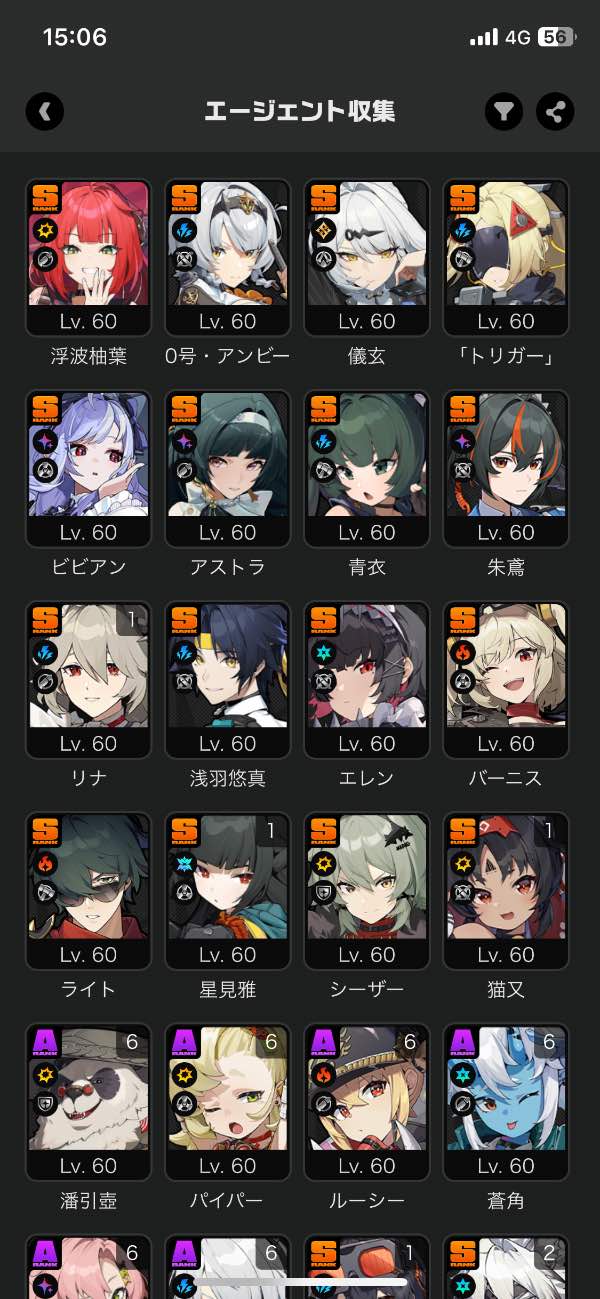Viewport: 600px width, 1299px height.
Task: Tap the エージェント収集 page title
Action: click(300, 111)
